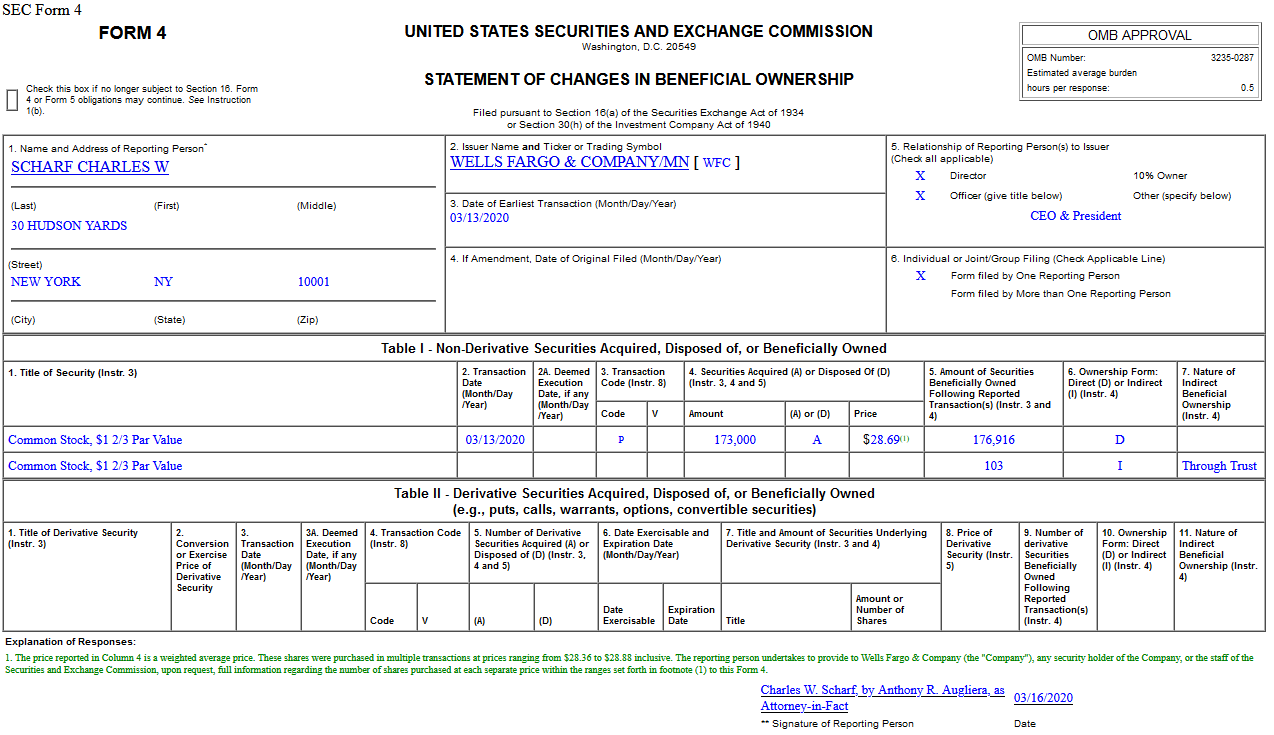Click the Table I section heading
The image size is (1274, 735).
click(634, 349)
